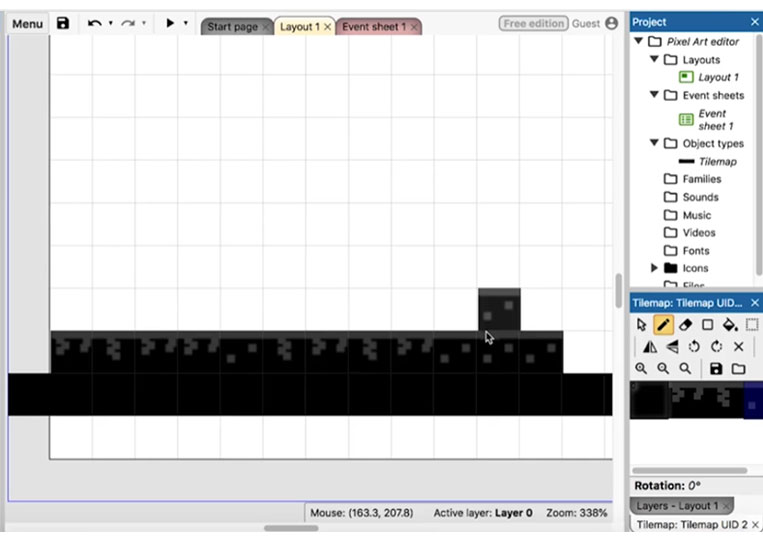
Task: Open Guest account avatar icon
Action: (612, 23)
